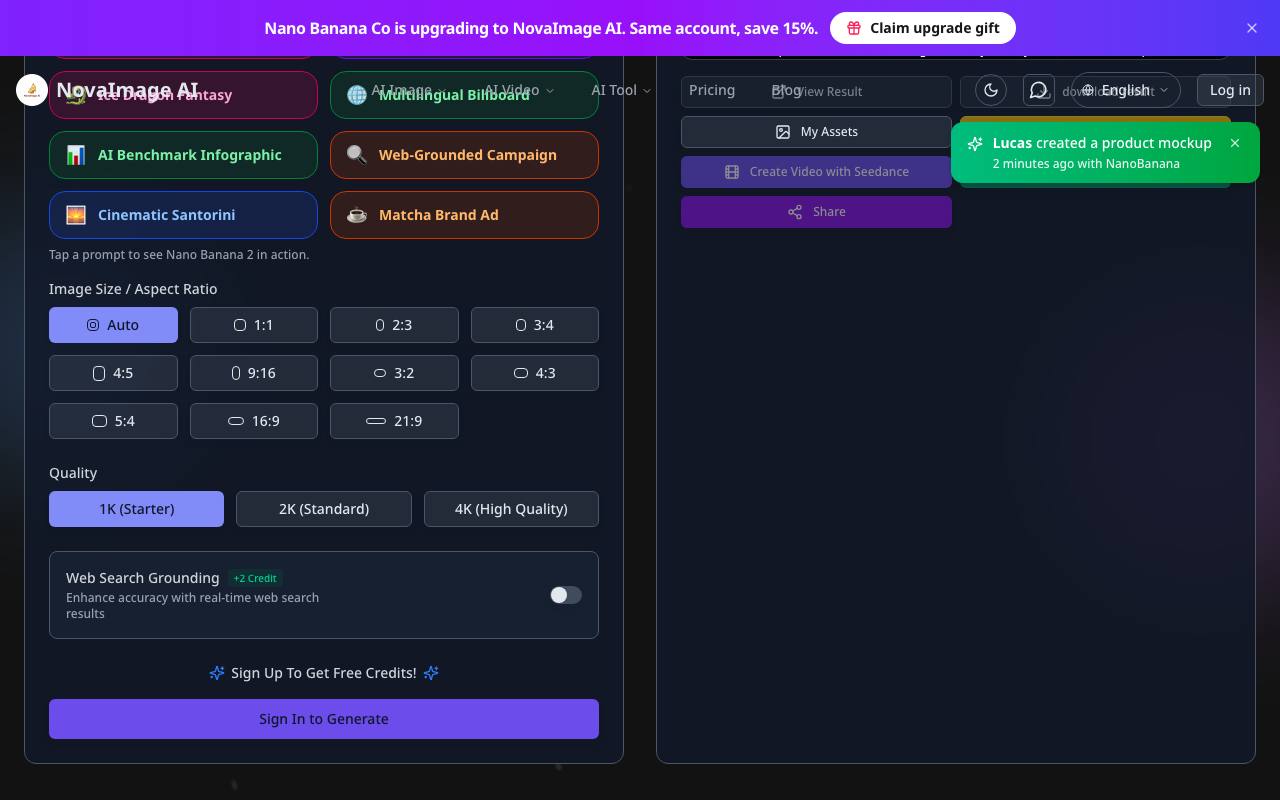
Task: Set quality to 4K (High Quality)
Action: click(x=511, y=509)
